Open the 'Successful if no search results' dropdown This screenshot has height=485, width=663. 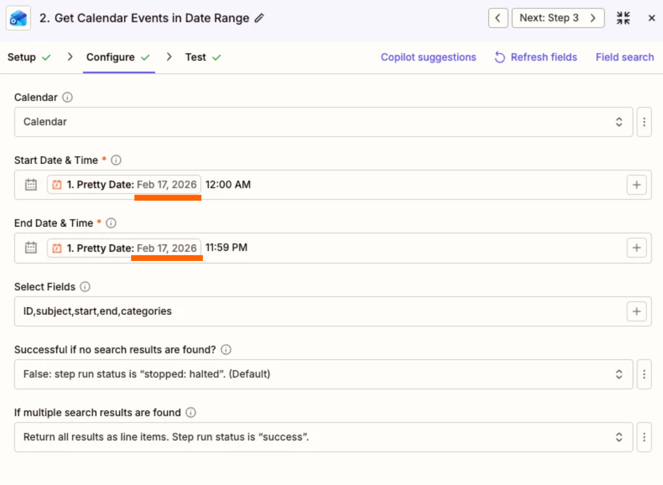(x=320, y=374)
